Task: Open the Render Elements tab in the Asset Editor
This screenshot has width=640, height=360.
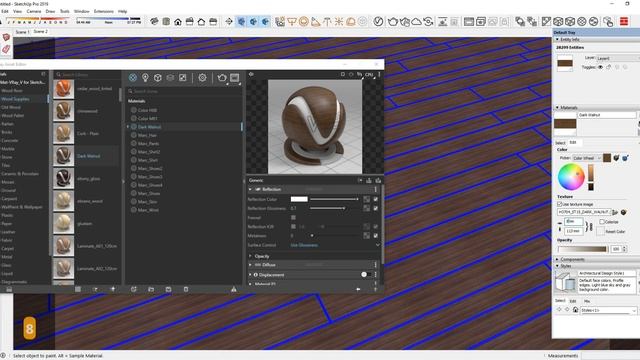Action: click(170, 78)
